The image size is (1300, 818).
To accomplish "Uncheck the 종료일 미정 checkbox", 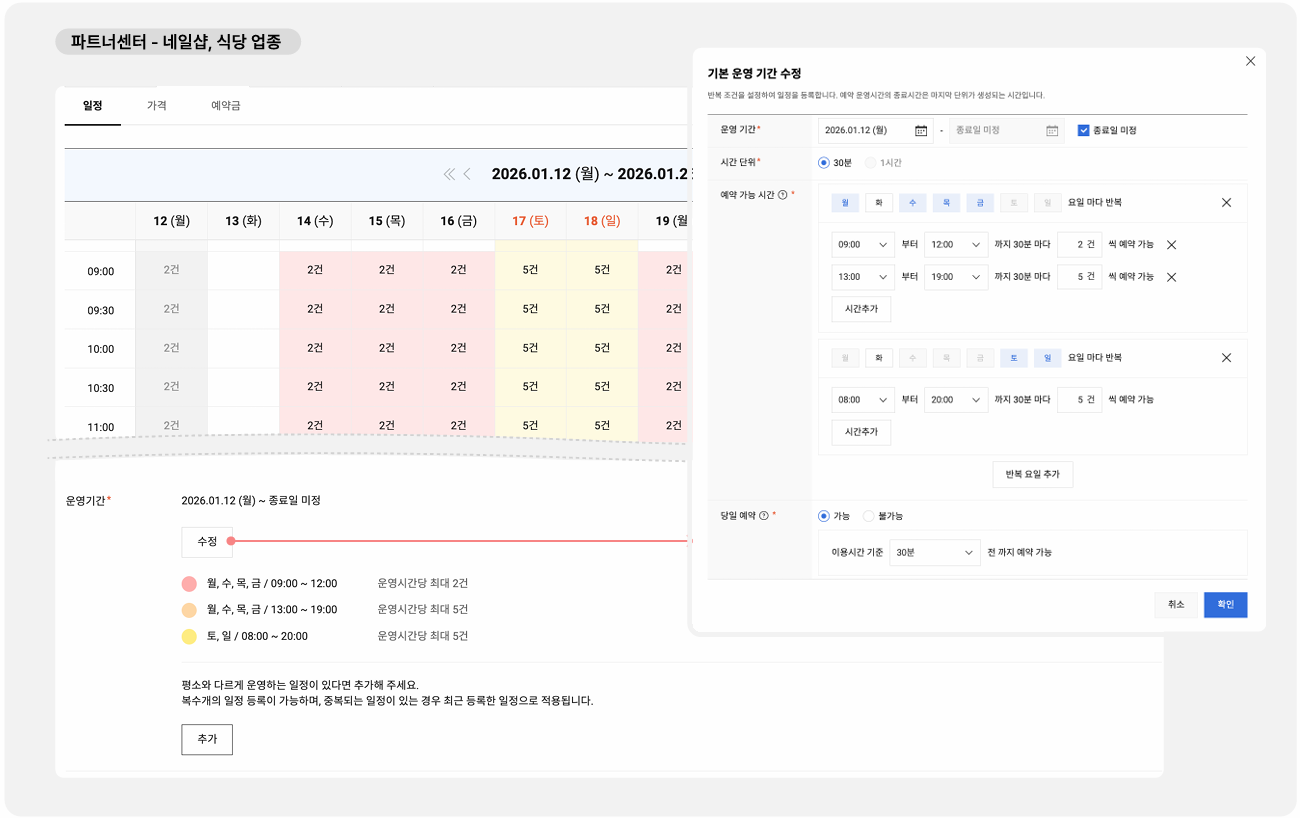I will 1083,130.
